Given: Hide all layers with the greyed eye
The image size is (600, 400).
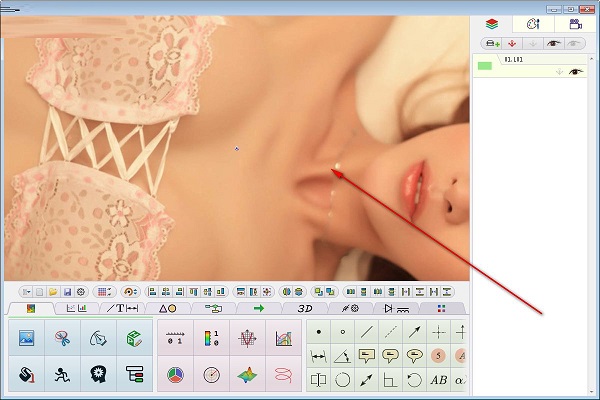Looking at the screenshot, I should click(x=572, y=44).
